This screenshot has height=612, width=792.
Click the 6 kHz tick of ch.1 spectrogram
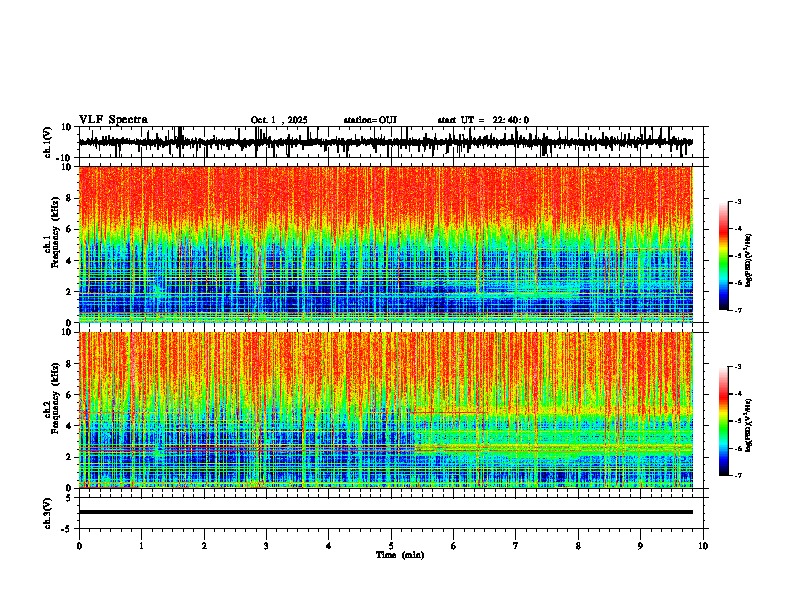[71, 229]
